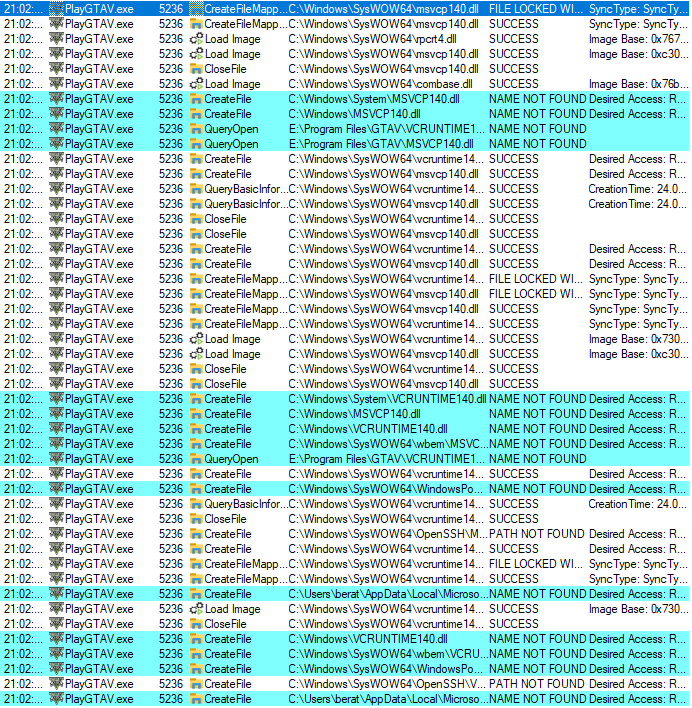692x708 pixels.
Task: Click NAME NOT FOUND in the System\VCRUNTIME140.dll row
Action: tap(537, 399)
